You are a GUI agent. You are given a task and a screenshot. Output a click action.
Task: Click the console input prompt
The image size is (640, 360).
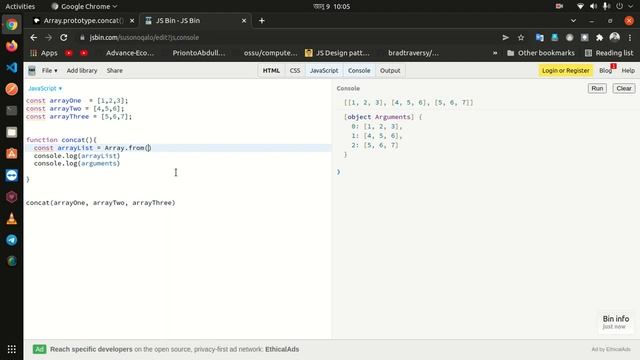tap(338, 172)
